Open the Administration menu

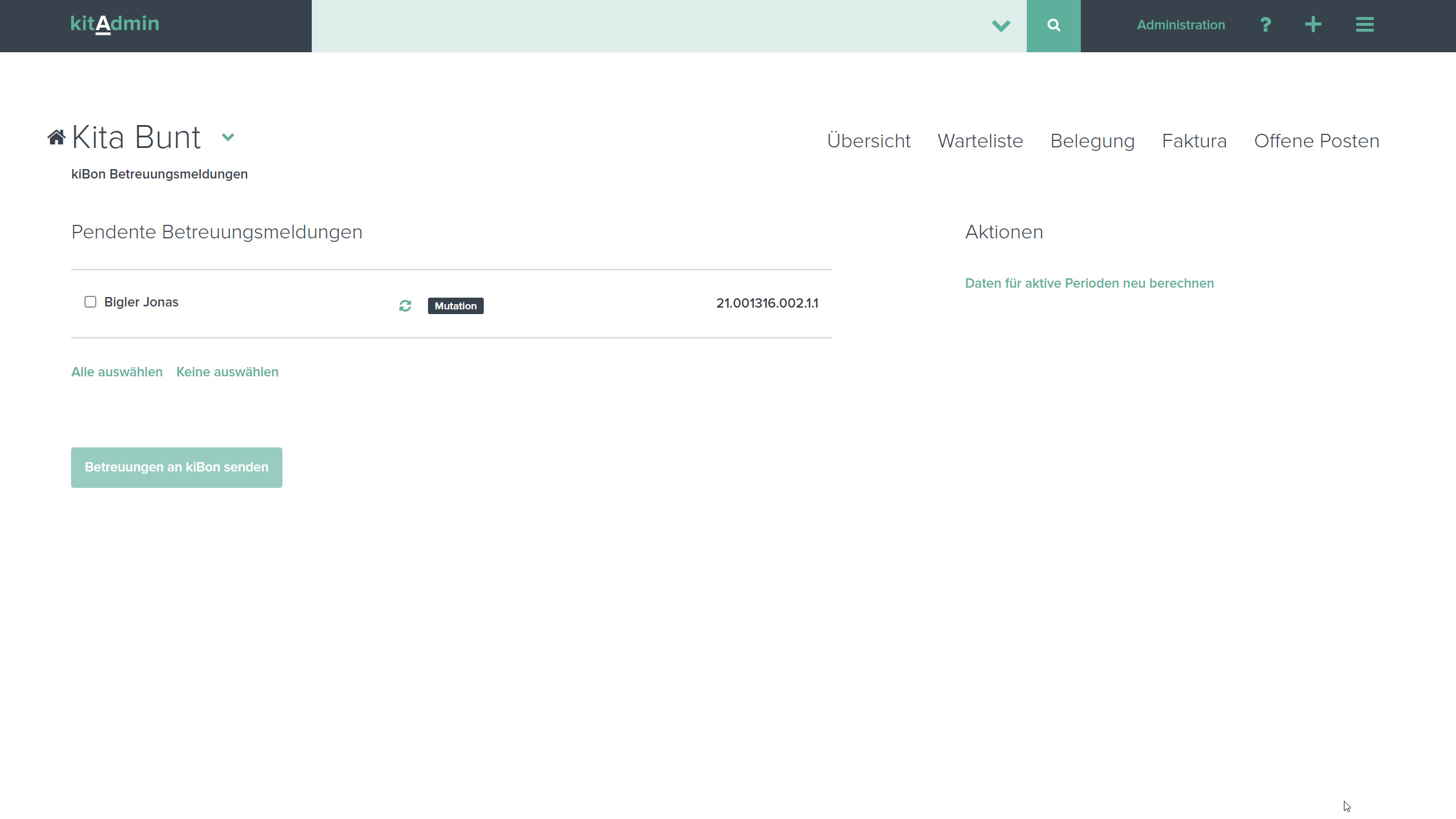(1181, 25)
